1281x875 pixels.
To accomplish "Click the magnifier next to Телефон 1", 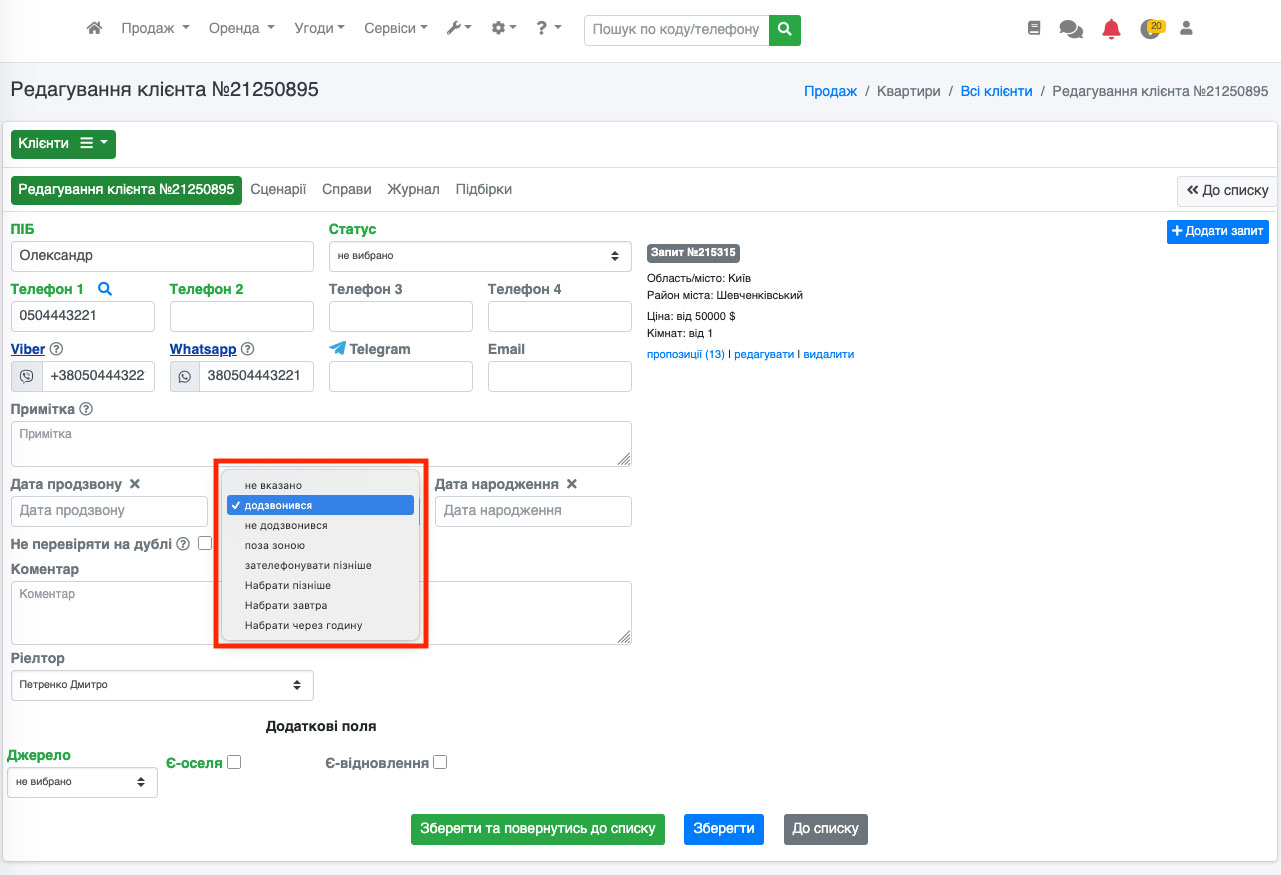I will [x=105, y=289].
